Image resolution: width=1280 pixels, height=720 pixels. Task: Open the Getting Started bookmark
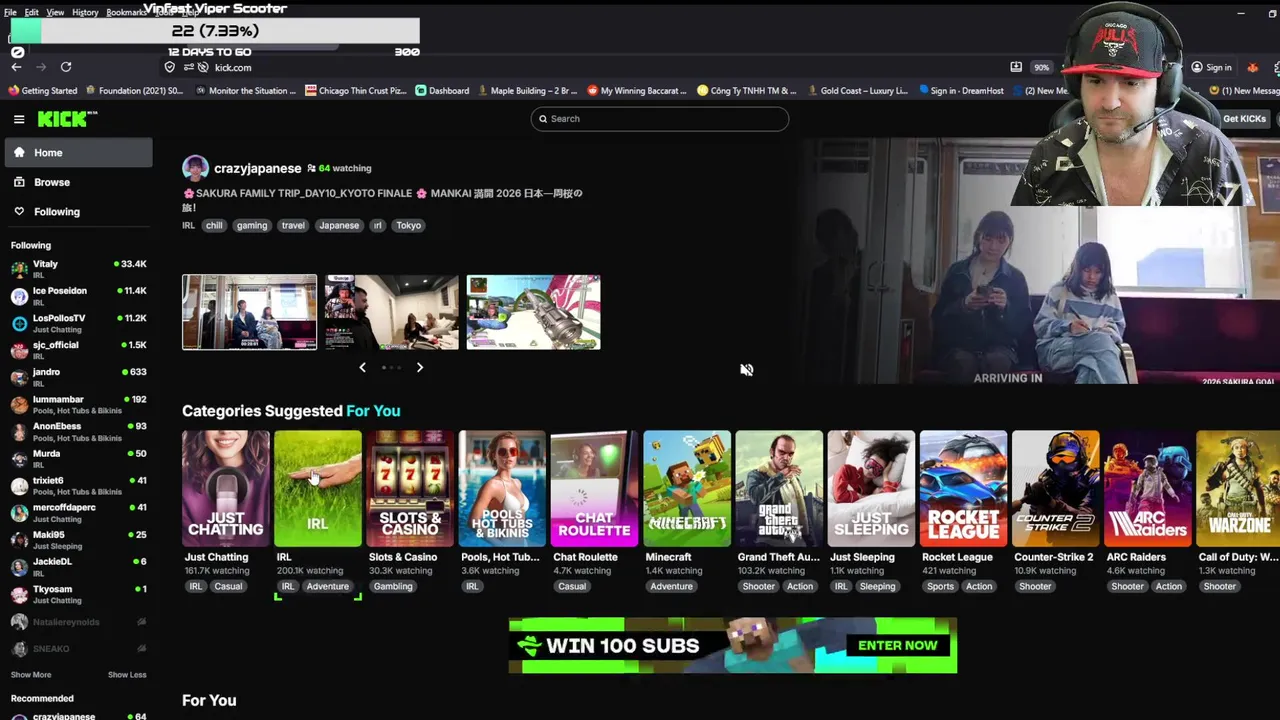coord(43,90)
